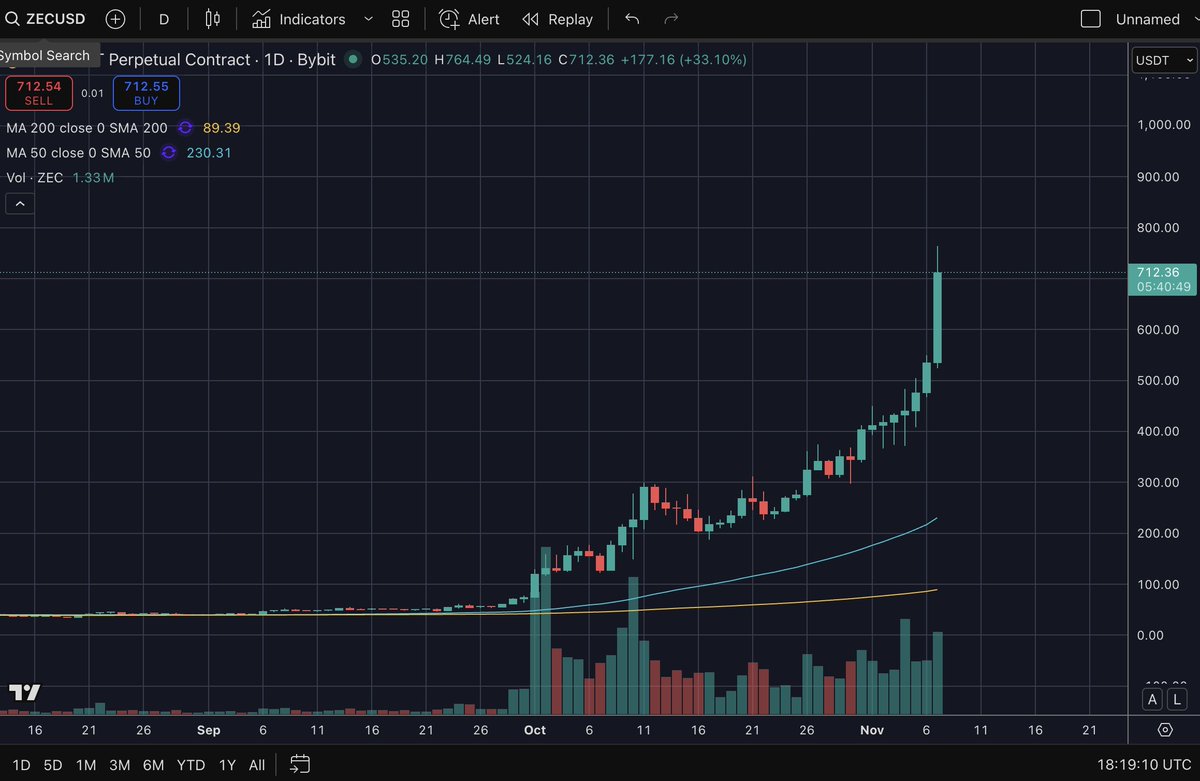This screenshot has width=1200, height=781.
Task: Add symbol to compare with plus icon
Action: click(116, 19)
